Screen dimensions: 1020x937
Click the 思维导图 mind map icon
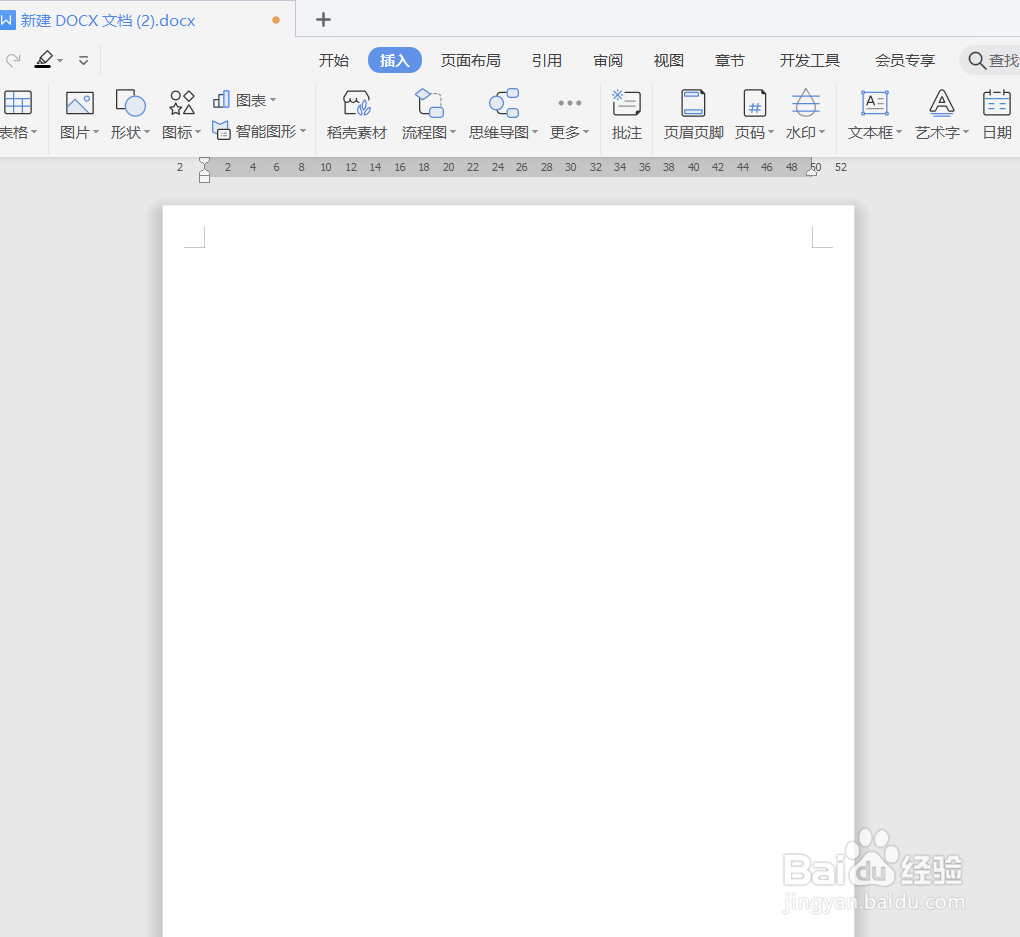pyautogui.click(x=504, y=103)
